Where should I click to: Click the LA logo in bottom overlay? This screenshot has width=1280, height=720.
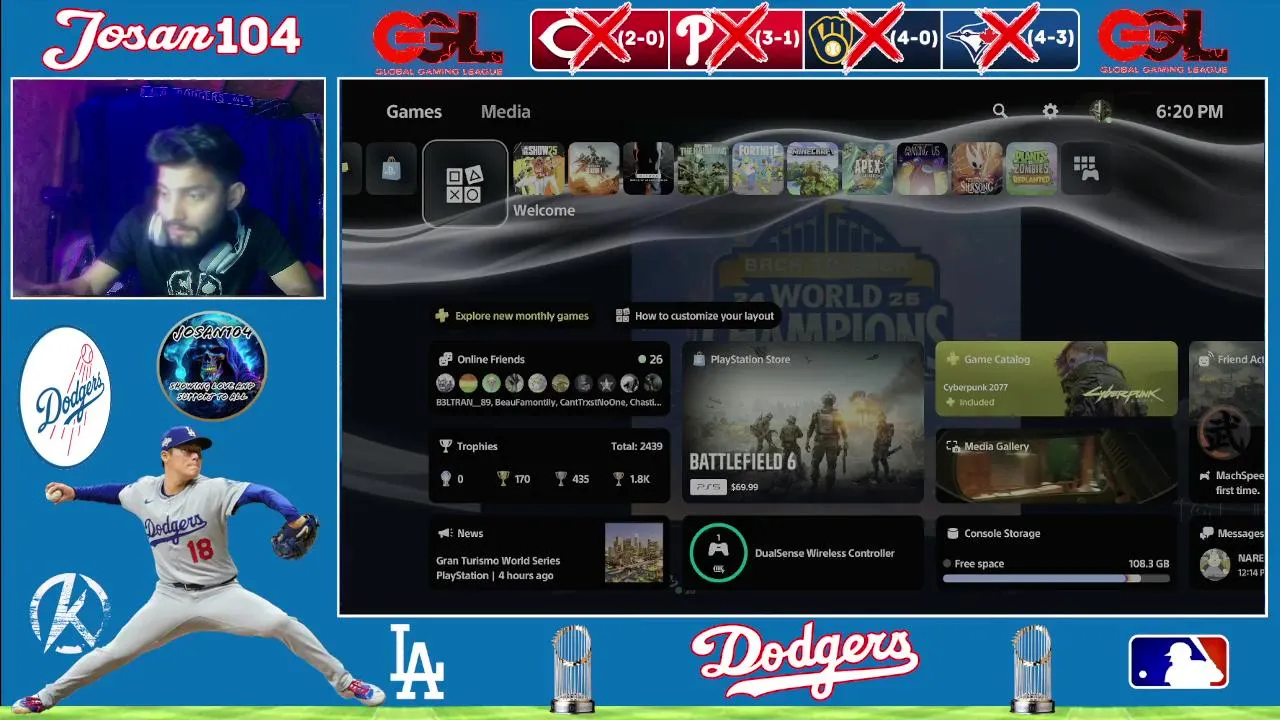[x=416, y=661]
